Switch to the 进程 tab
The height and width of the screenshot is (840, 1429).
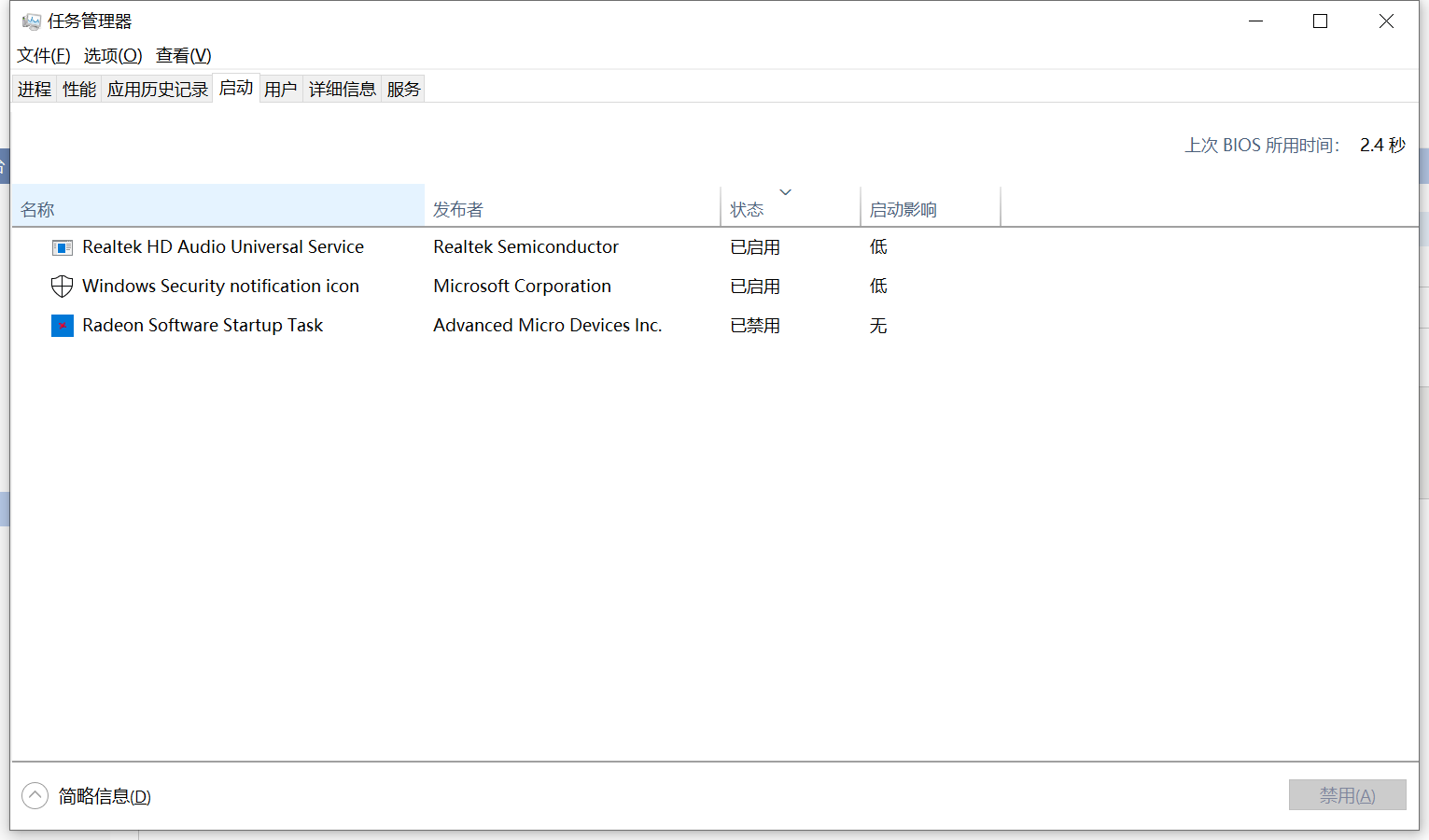click(x=35, y=90)
